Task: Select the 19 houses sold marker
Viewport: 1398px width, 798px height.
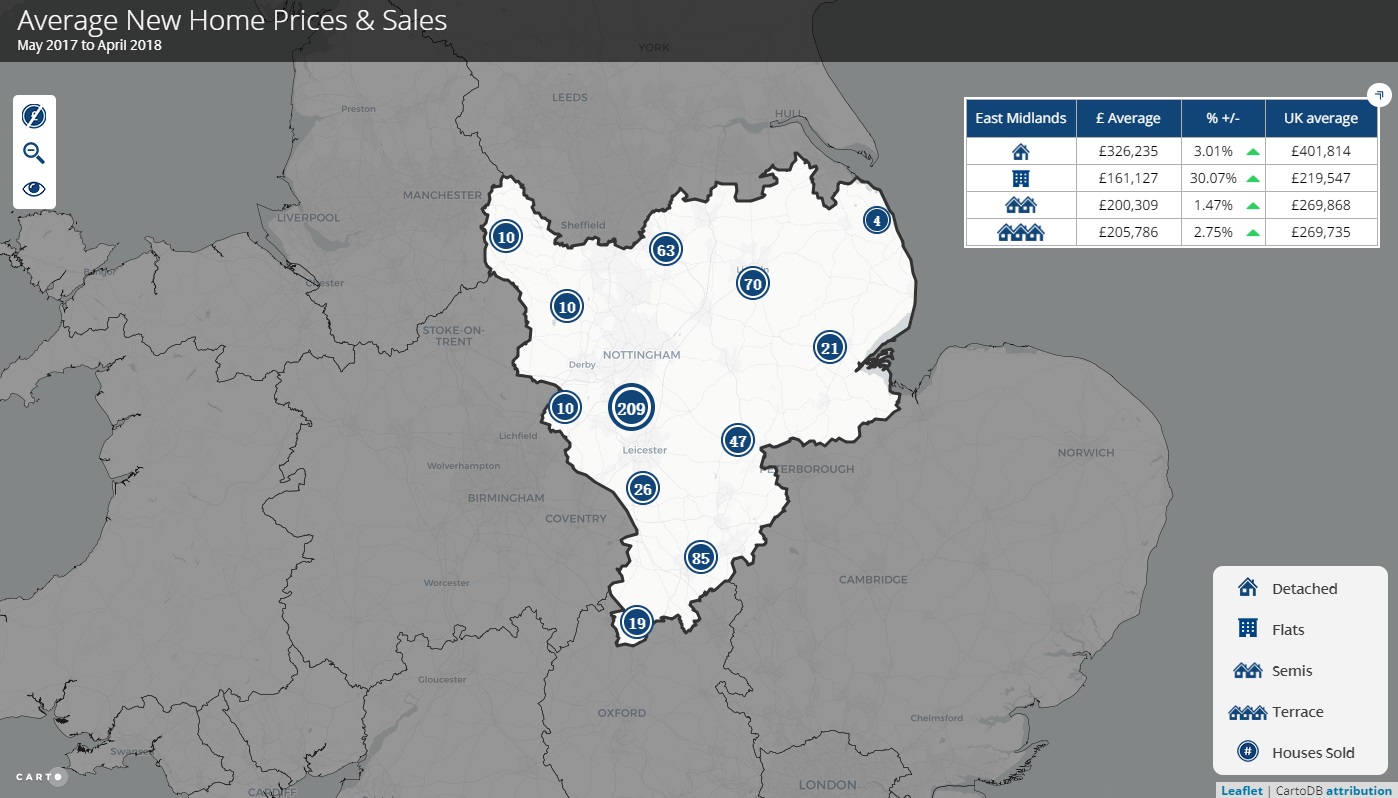Action: click(x=636, y=623)
